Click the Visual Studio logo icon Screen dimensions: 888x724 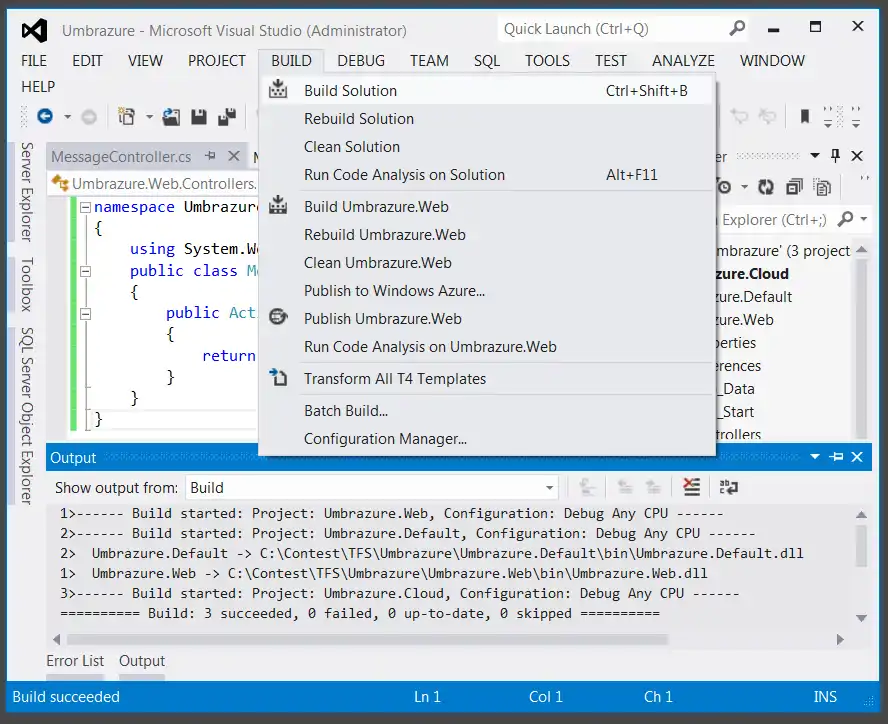point(34,30)
